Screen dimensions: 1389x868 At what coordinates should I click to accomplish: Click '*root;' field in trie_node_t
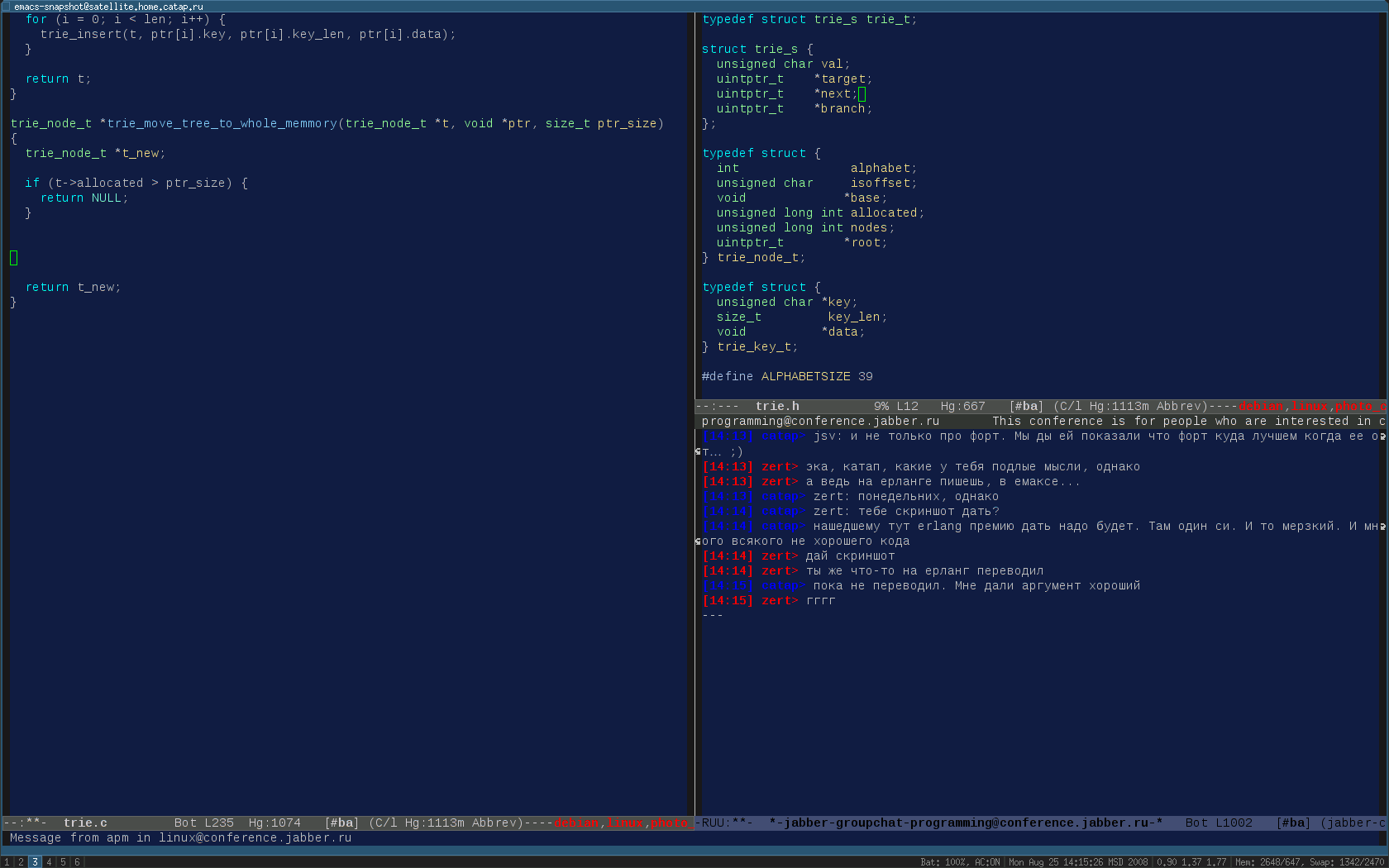coord(866,242)
